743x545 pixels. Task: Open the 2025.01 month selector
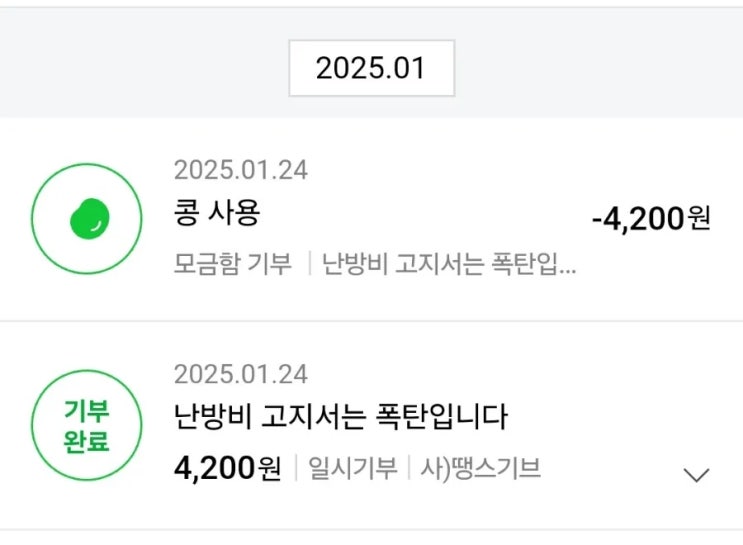point(371,68)
